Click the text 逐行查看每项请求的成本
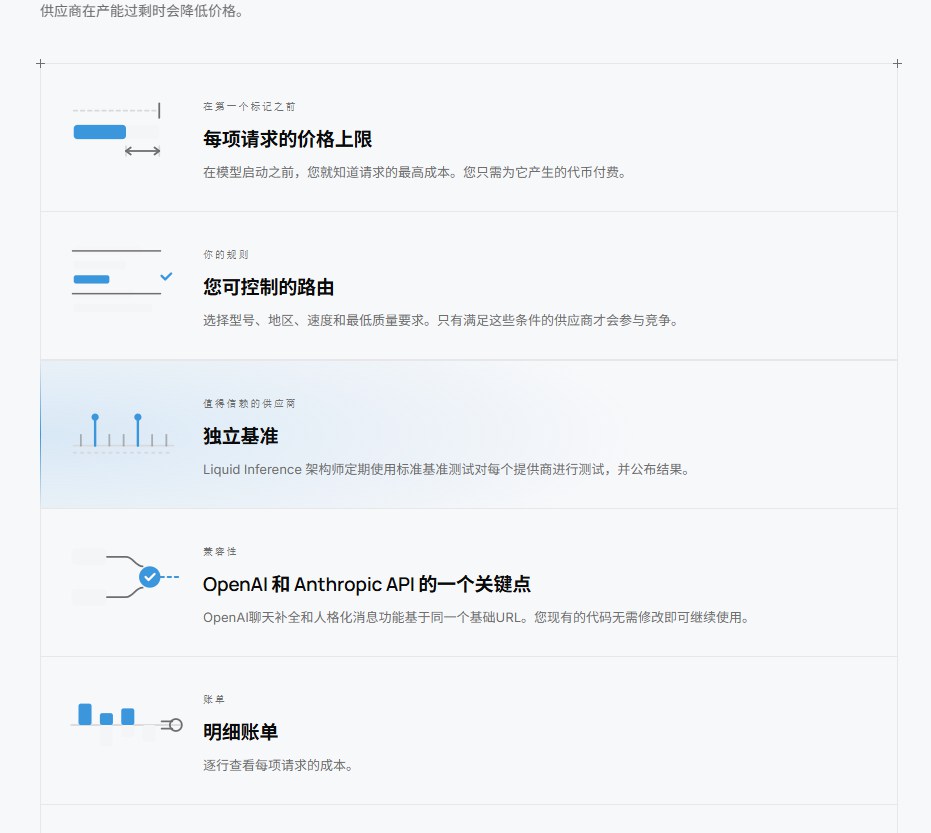This screenshot has width=931, height=833. coord(278,765)
